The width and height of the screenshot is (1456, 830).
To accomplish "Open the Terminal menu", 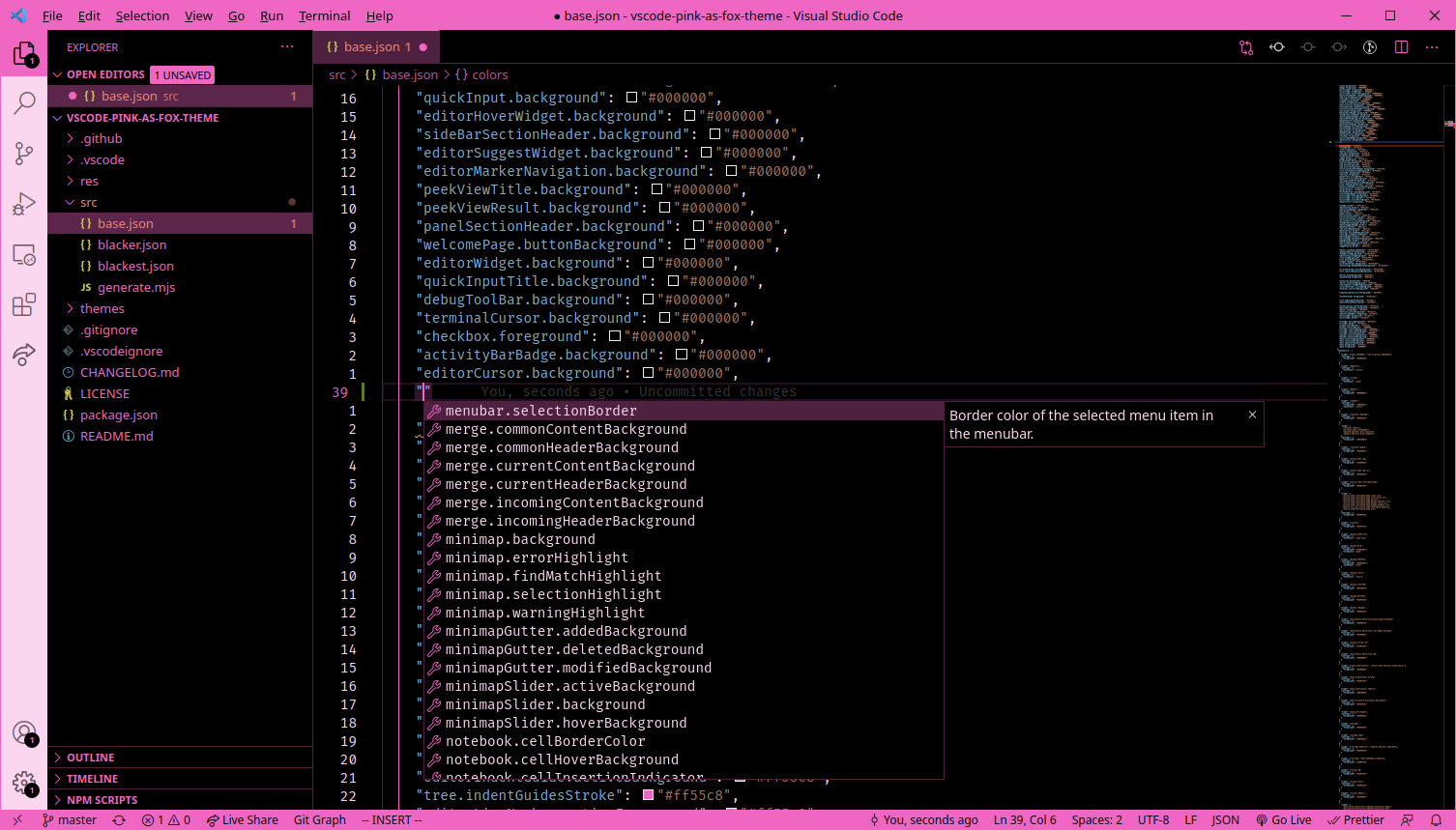I will pyautogui.click(x=324, y=15).
